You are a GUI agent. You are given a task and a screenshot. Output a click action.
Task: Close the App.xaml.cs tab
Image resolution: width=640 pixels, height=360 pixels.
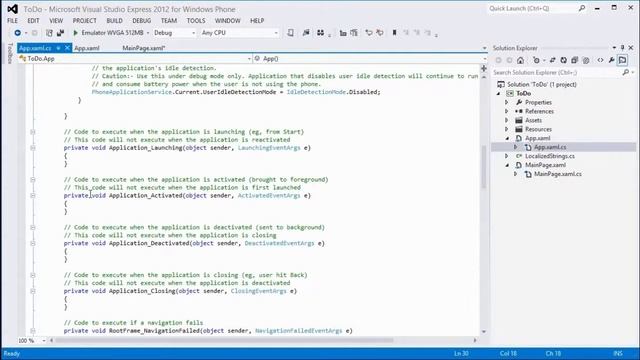point(67,48)
